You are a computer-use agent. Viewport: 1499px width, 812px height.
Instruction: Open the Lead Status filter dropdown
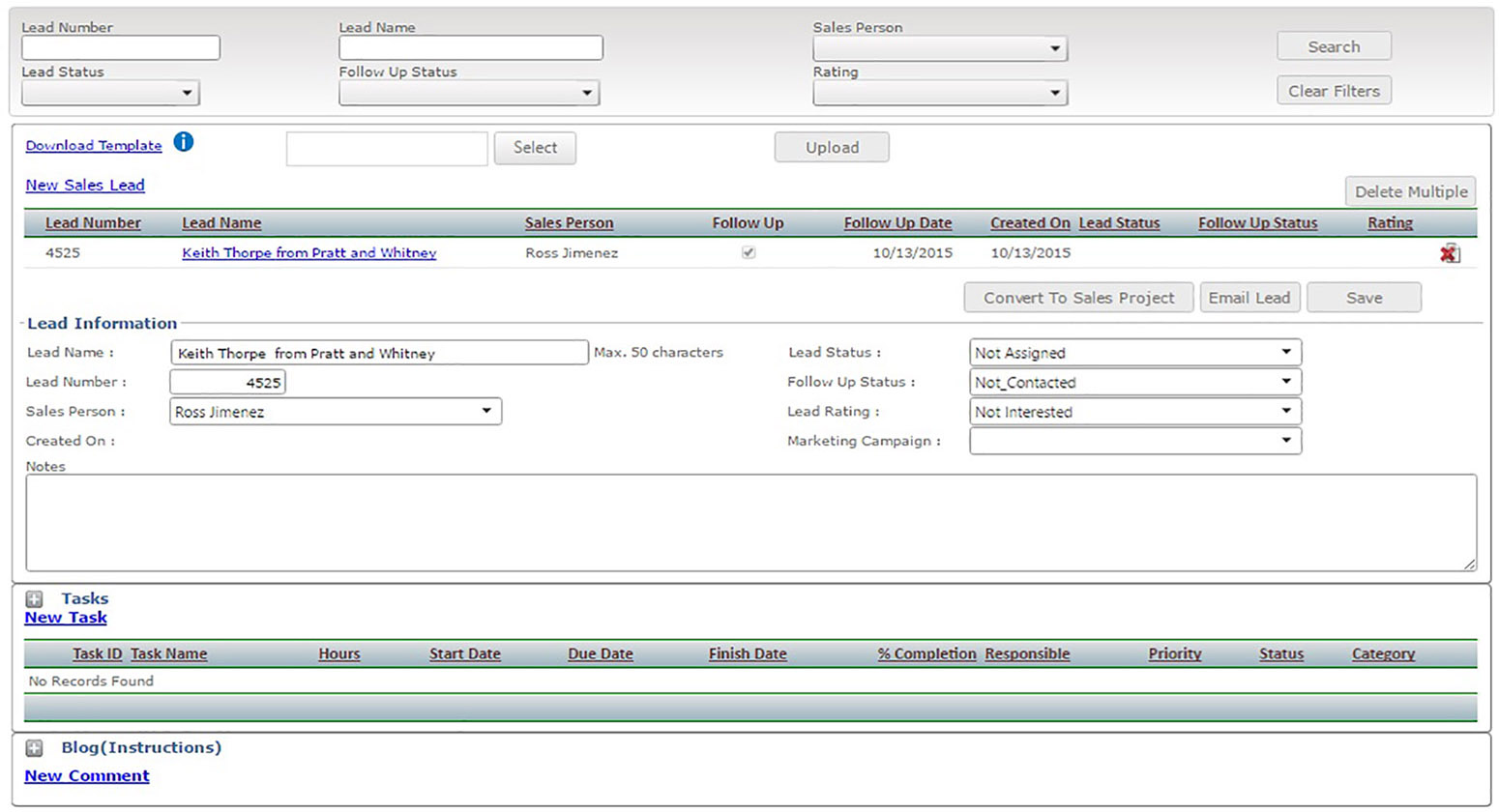(x=110, y=93)
